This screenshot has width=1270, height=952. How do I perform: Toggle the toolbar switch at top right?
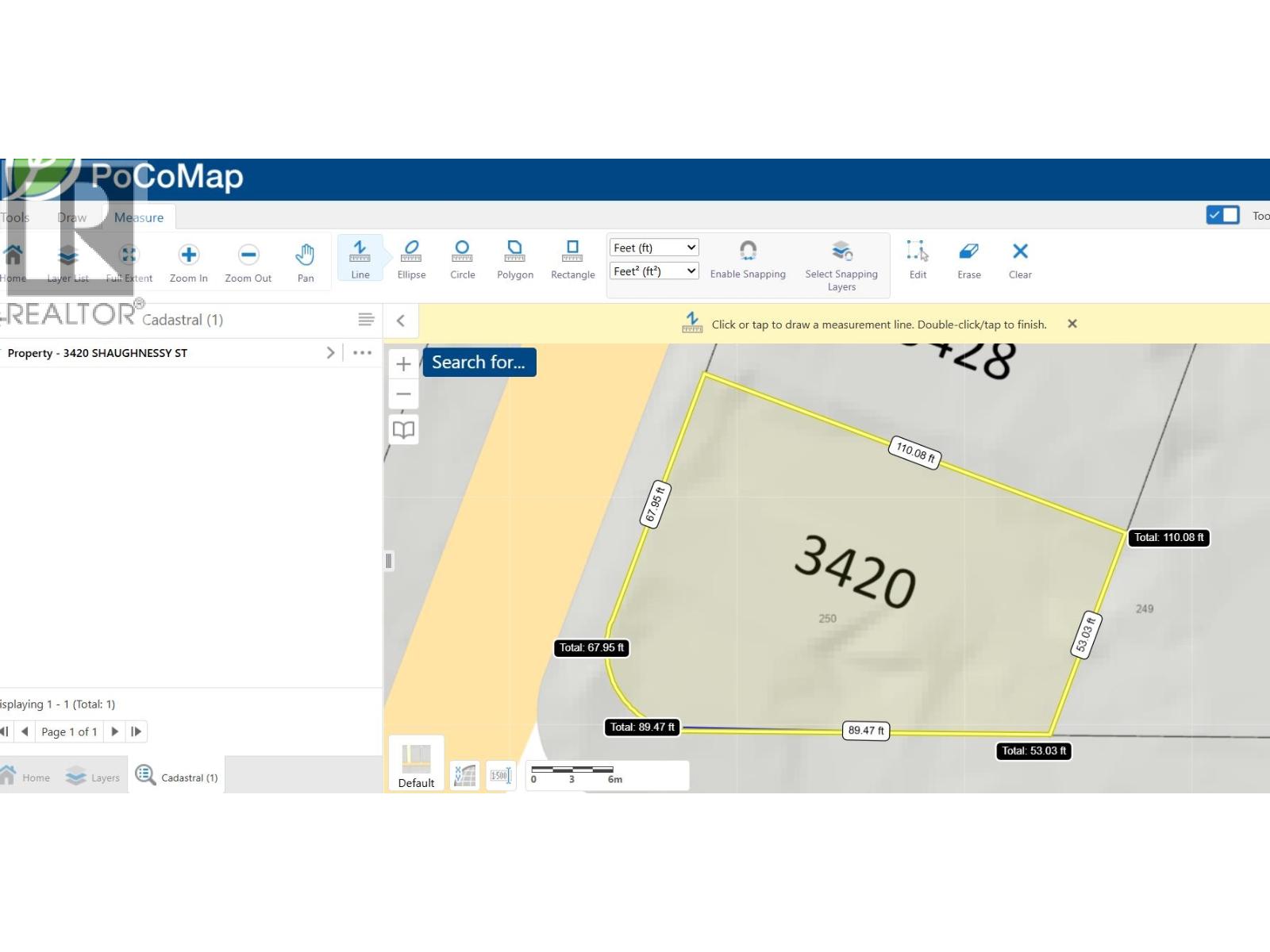pyautogui.click(x=1222, y=215)
